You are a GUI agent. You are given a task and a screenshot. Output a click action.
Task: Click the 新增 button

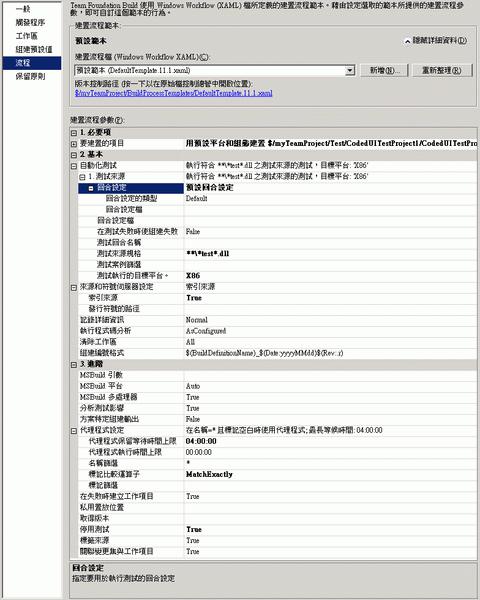[x=384, y=70]
